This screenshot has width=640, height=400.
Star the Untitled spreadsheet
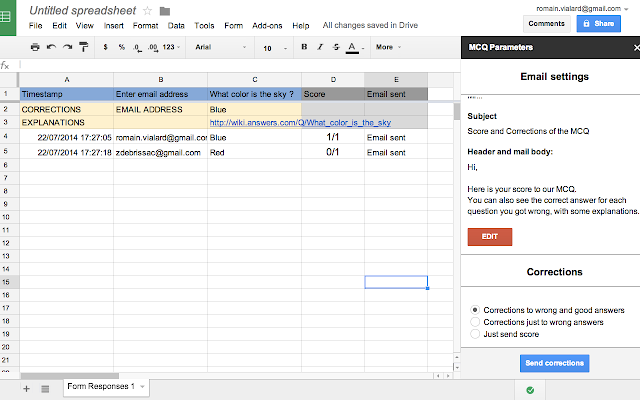click(147, 11)
